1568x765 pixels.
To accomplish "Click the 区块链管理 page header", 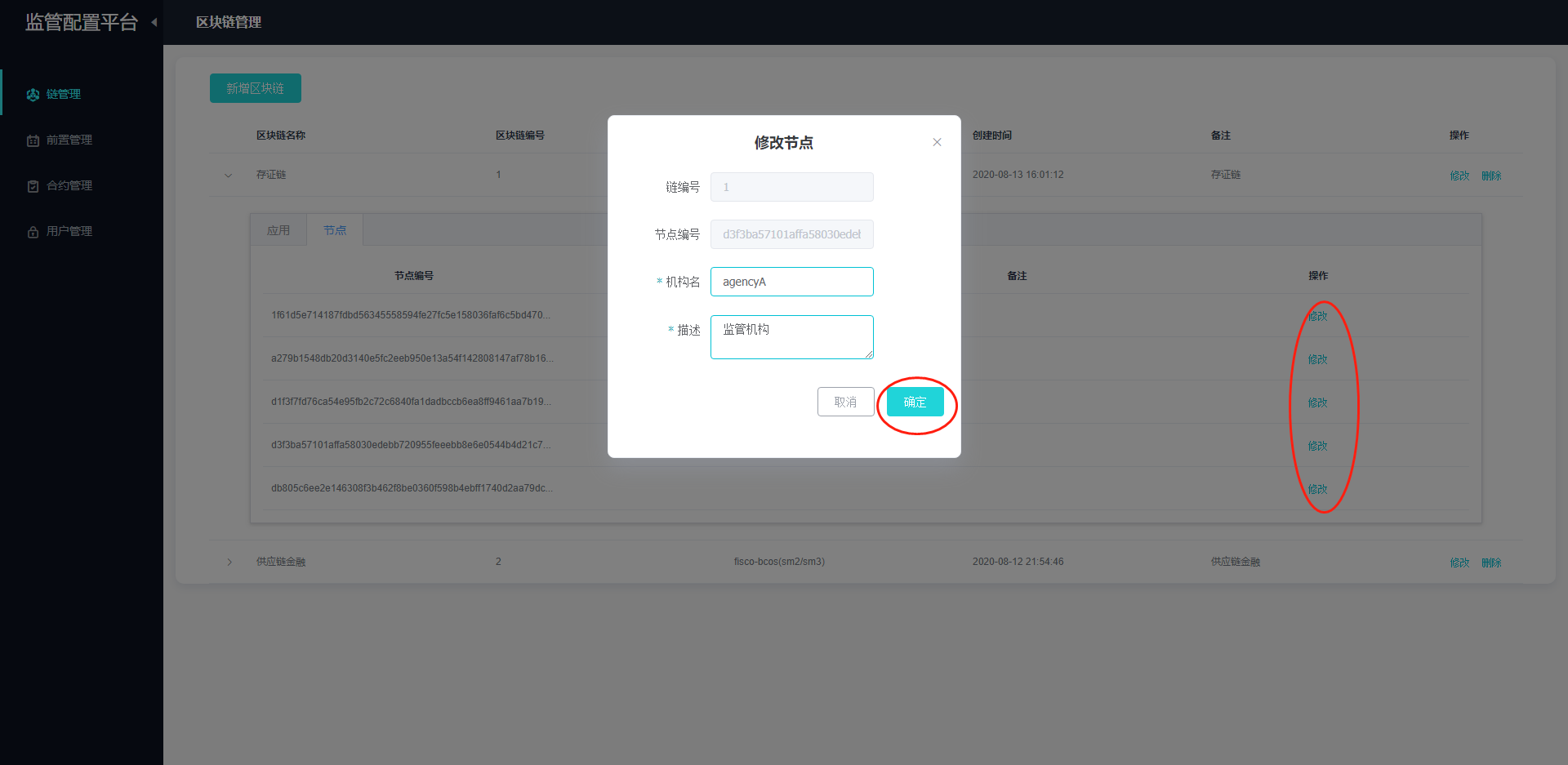I will (x=229, y=22).
